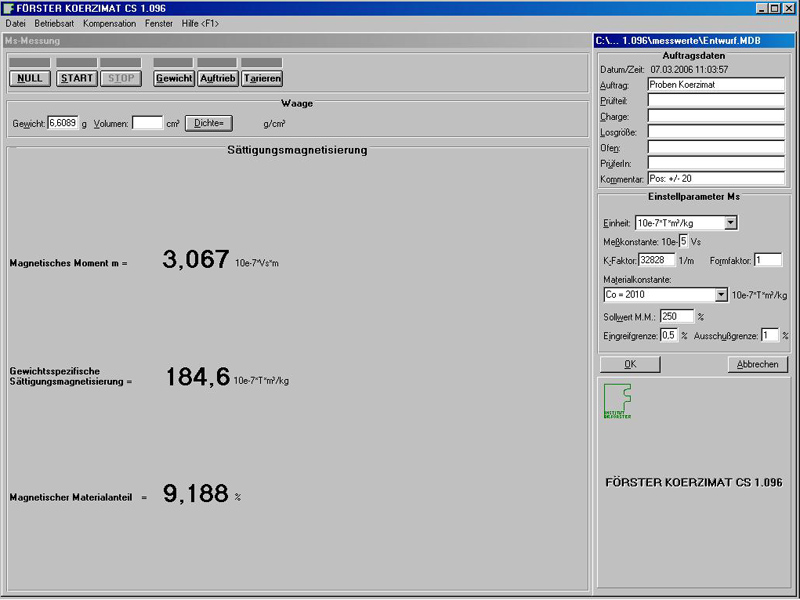Expand the Einheit unit dropdown

(x=730, y=223)
